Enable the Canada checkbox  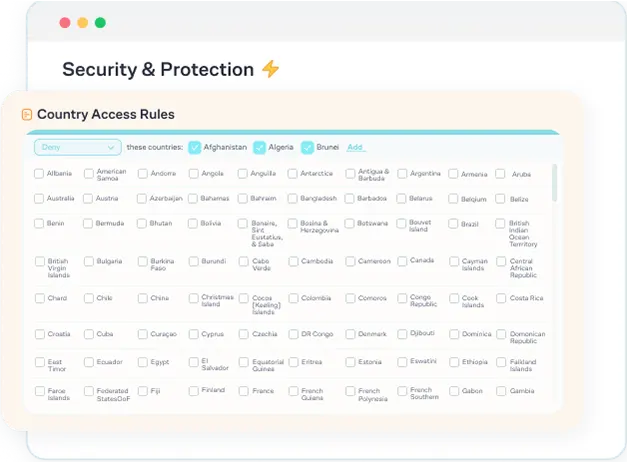402,261
